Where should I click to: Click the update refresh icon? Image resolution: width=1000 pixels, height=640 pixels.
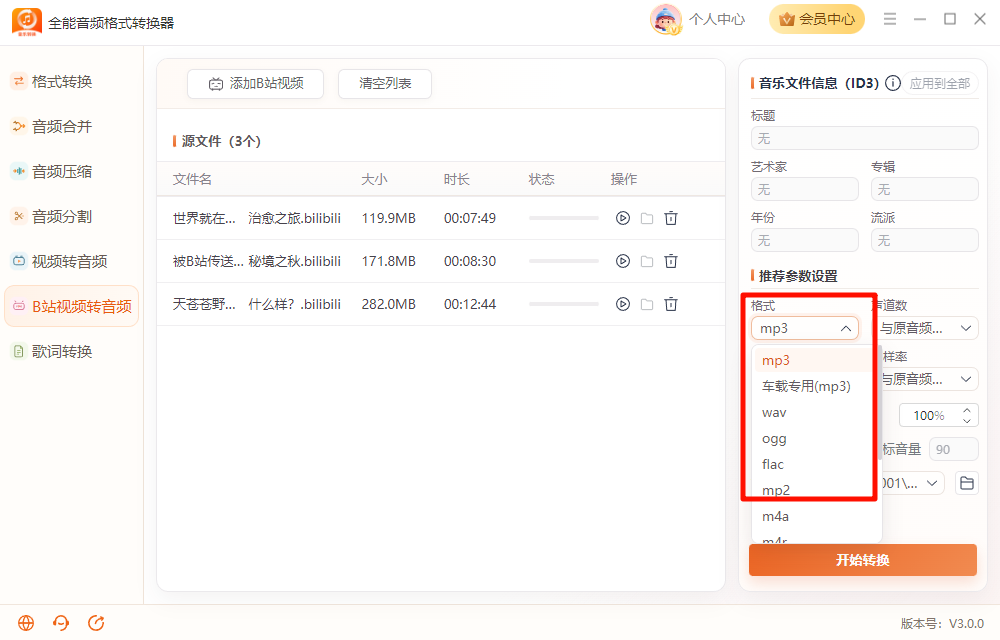click(x=96, y=623)
